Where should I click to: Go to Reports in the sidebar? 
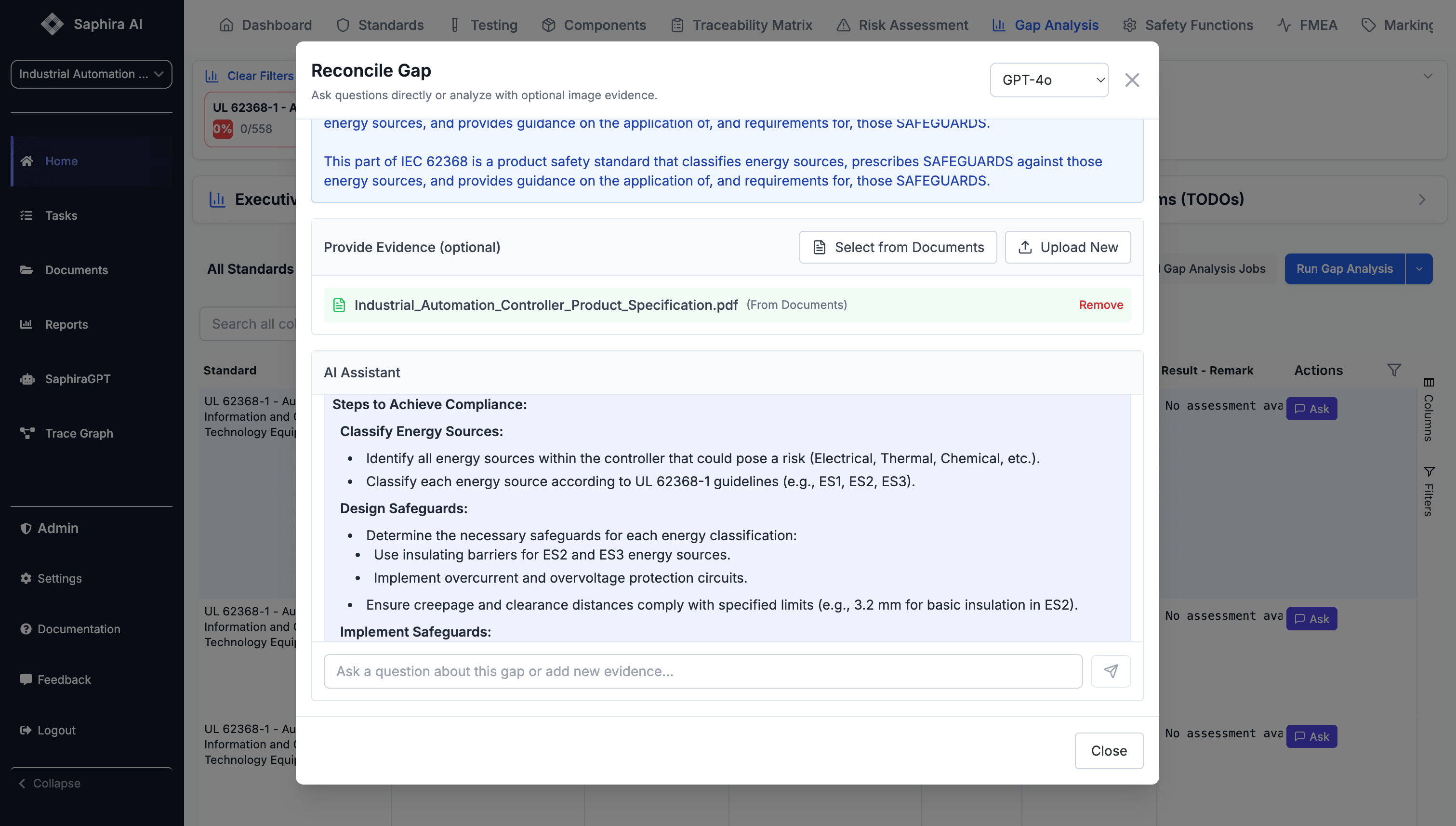(x=66, y=324)
